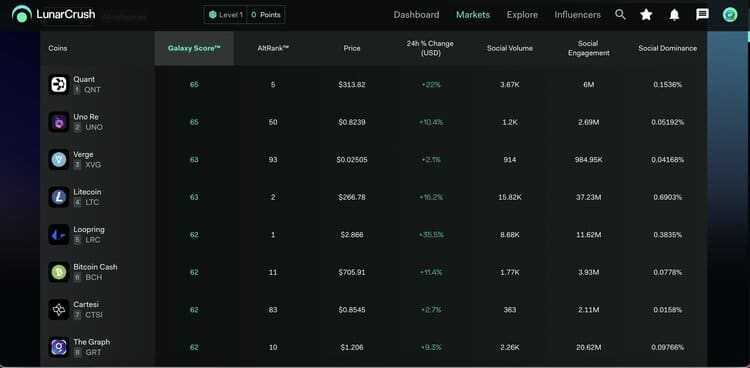
Task: Click the Cartesi coin icon
Action: (x=59, y=310)
